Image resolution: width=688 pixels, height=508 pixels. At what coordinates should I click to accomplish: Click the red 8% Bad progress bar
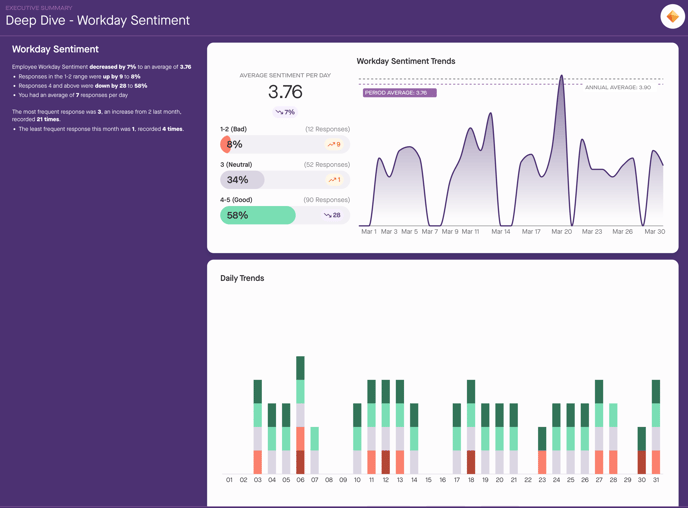pyautogui.click(x=227, y=145)
